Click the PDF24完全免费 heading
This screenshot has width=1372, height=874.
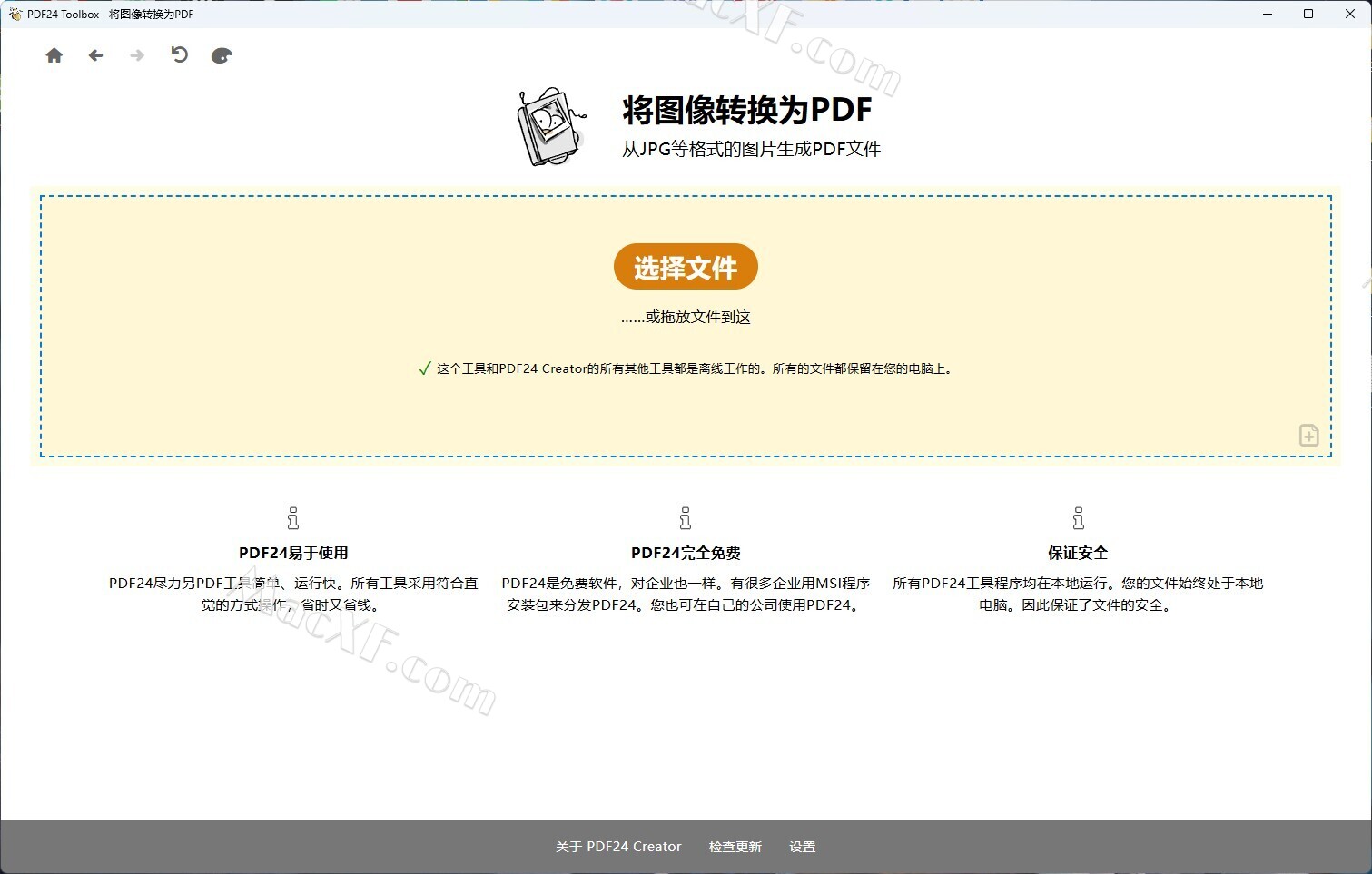pos(686,553)
